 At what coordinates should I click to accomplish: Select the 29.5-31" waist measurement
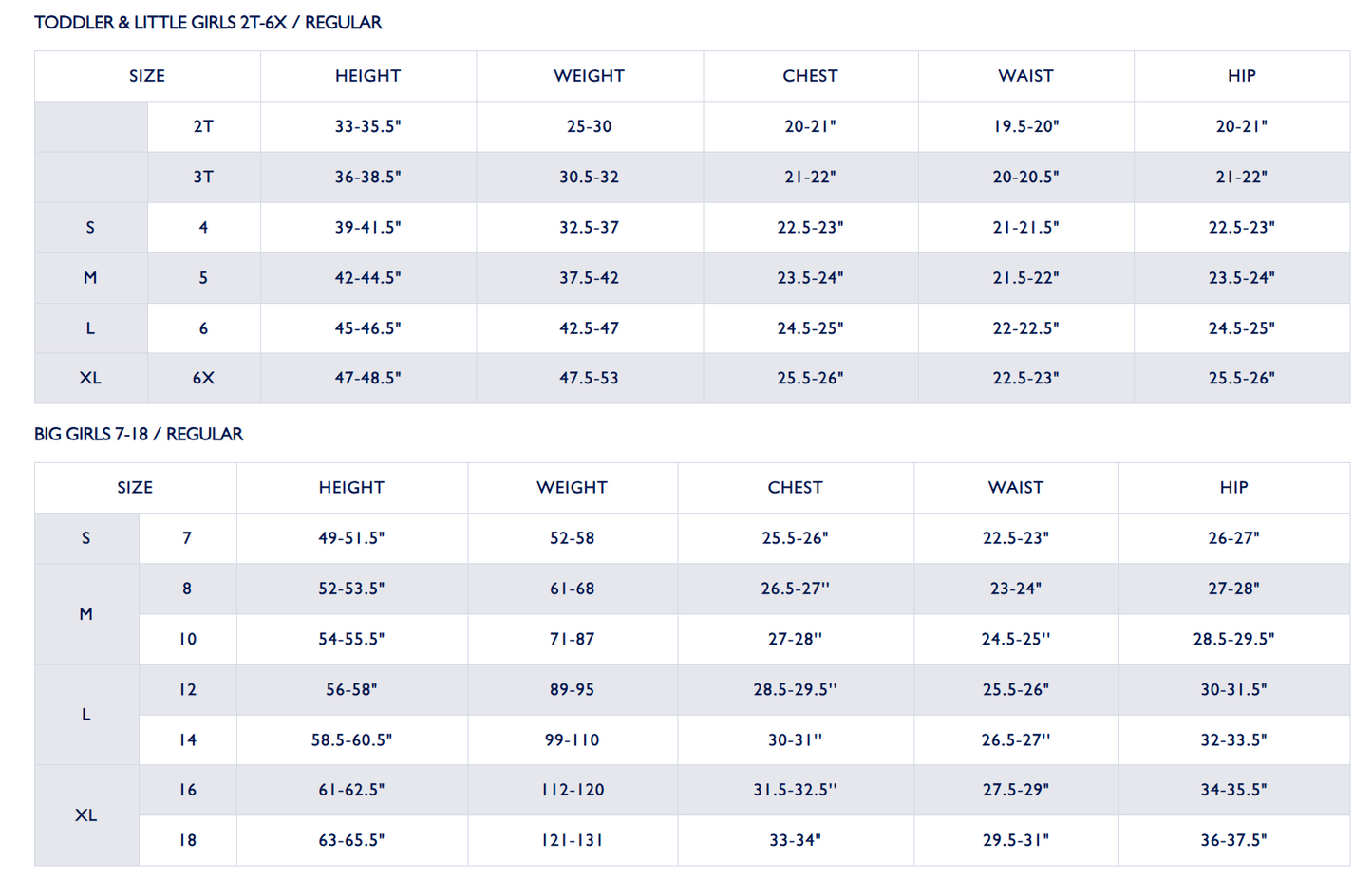tap(1015, 840)
